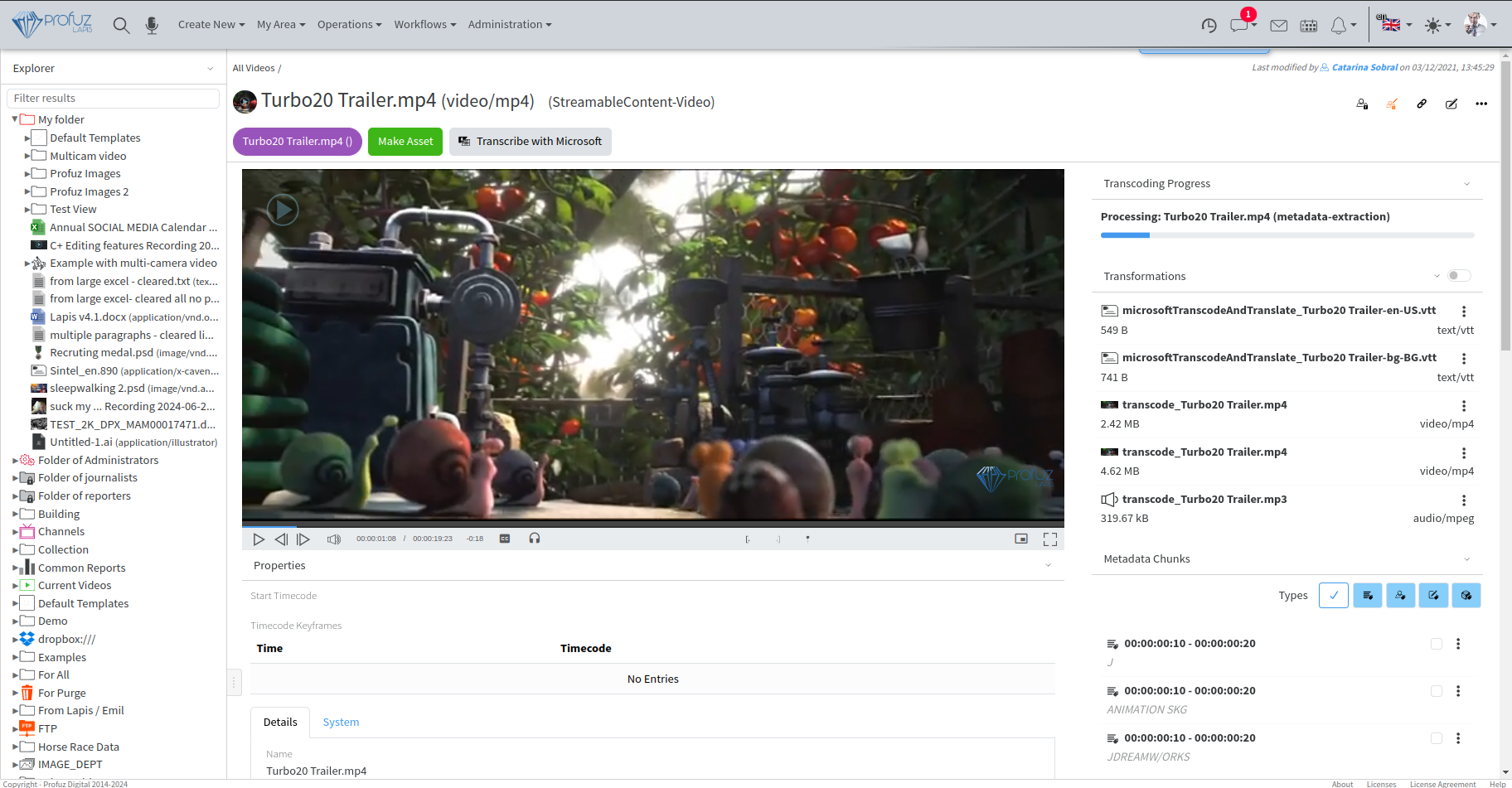1512x788 pixels.
Task: Switch to the System tab
Action: [341, 723]
